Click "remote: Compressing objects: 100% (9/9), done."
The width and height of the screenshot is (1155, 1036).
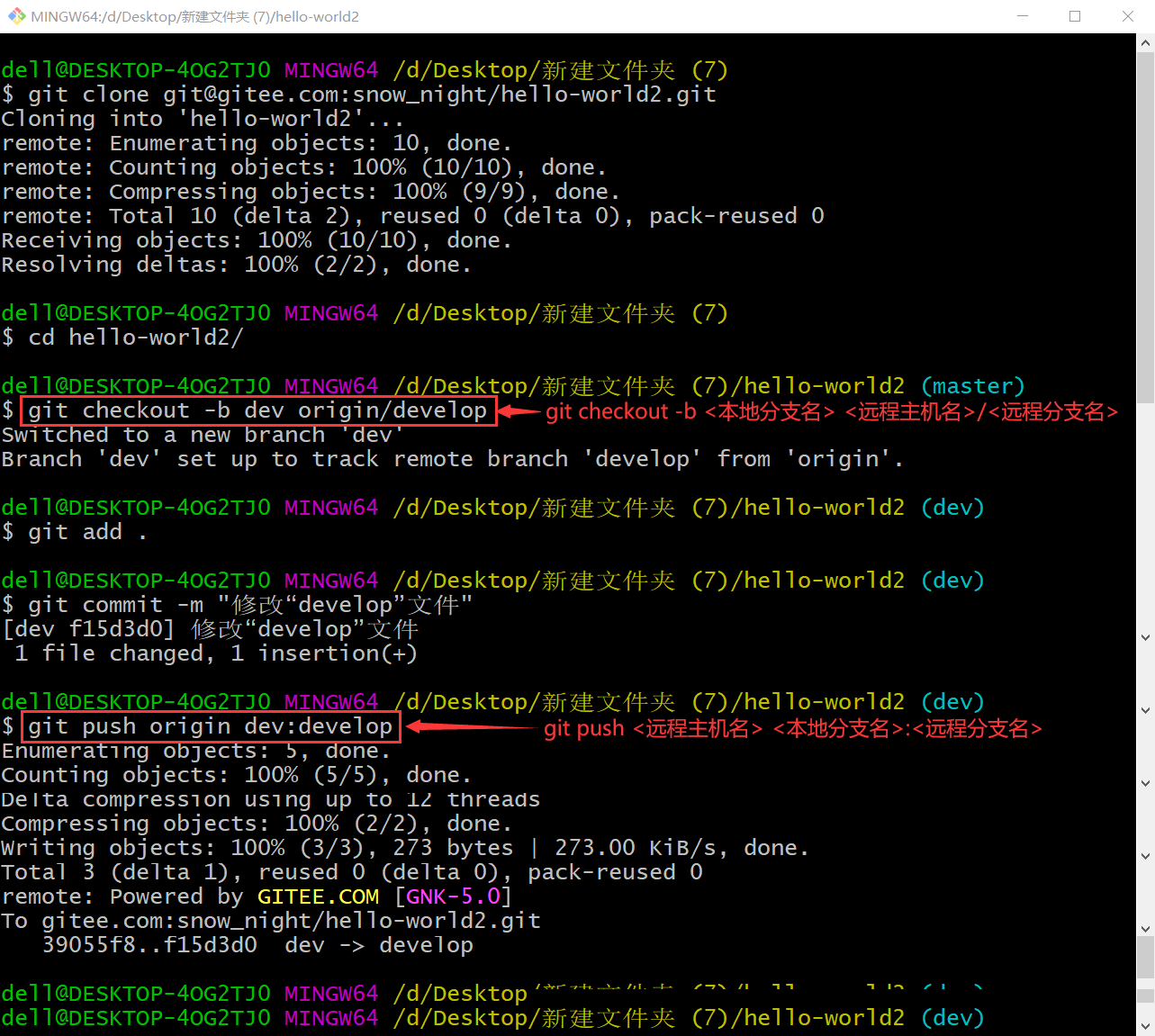click(x=311, y=192)
